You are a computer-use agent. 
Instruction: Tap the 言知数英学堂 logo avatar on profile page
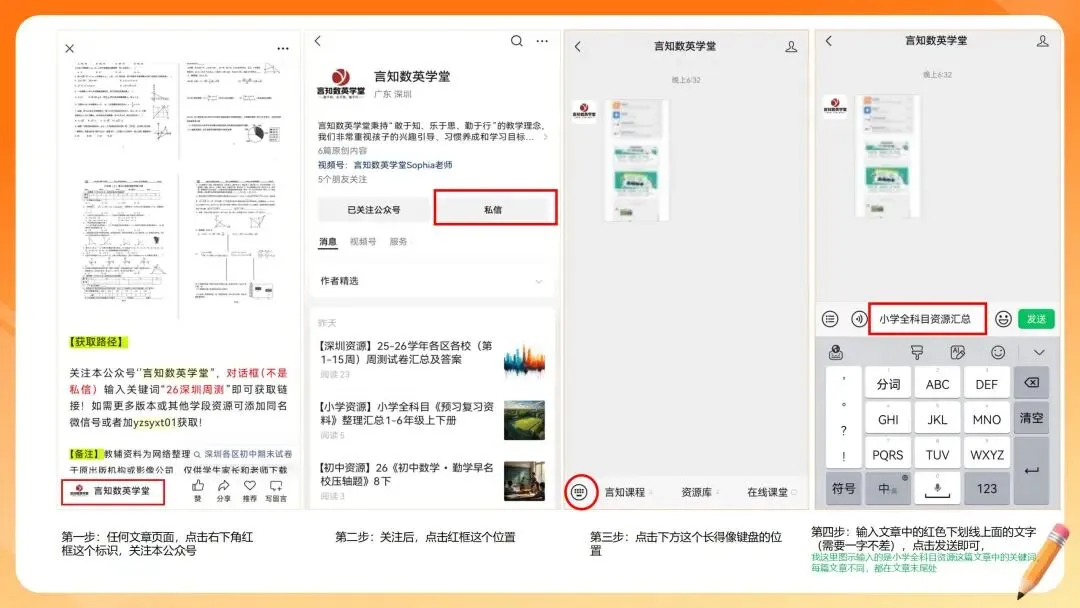[340, 83]
